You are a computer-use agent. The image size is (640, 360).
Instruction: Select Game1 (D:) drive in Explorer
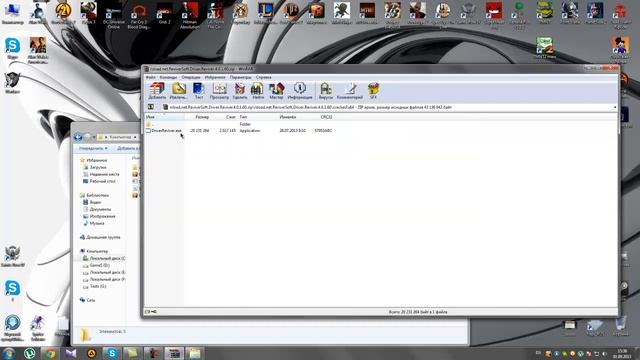[x=96, y=266]
